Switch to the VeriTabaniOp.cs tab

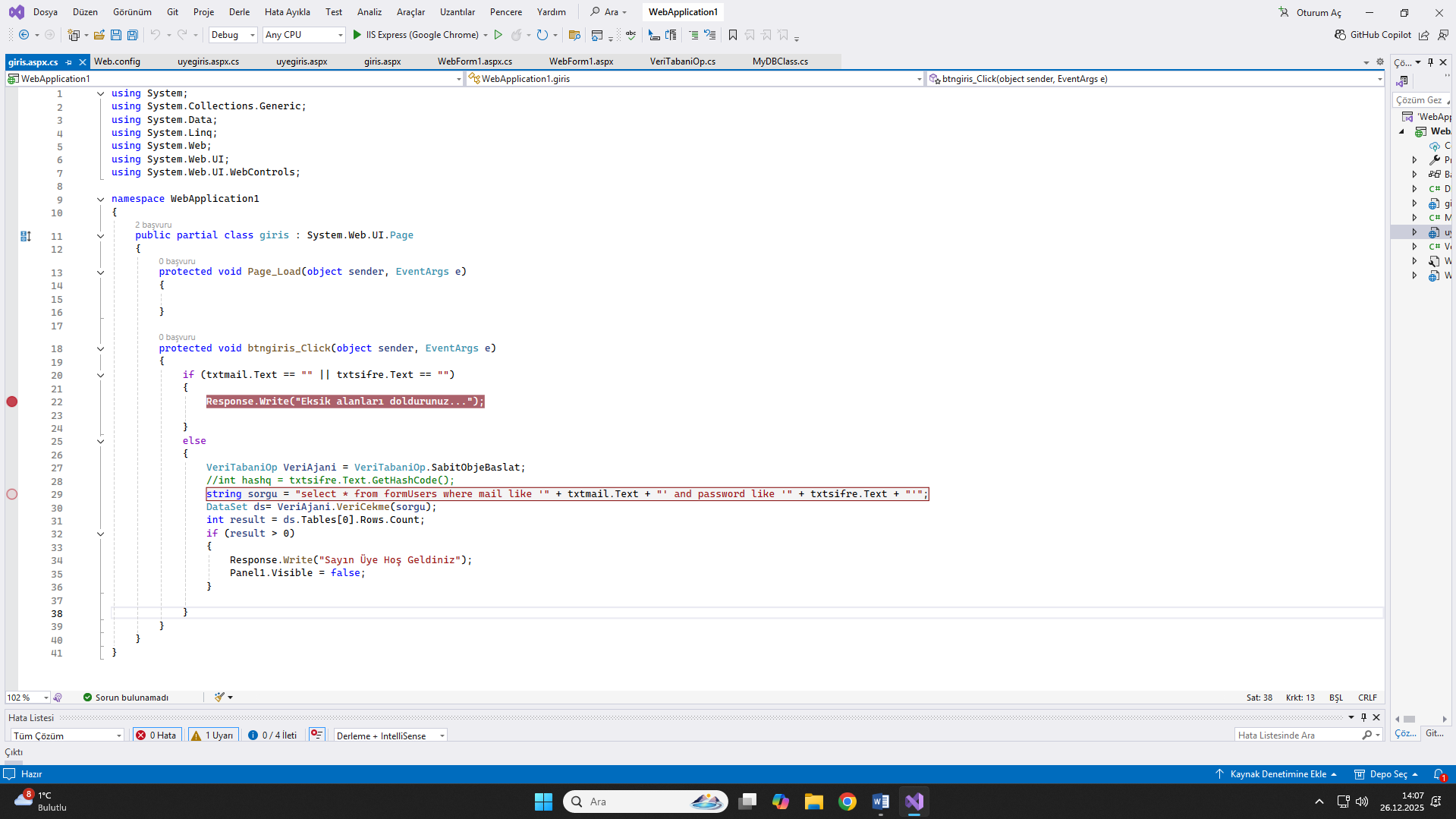click(x=683, y=61)
